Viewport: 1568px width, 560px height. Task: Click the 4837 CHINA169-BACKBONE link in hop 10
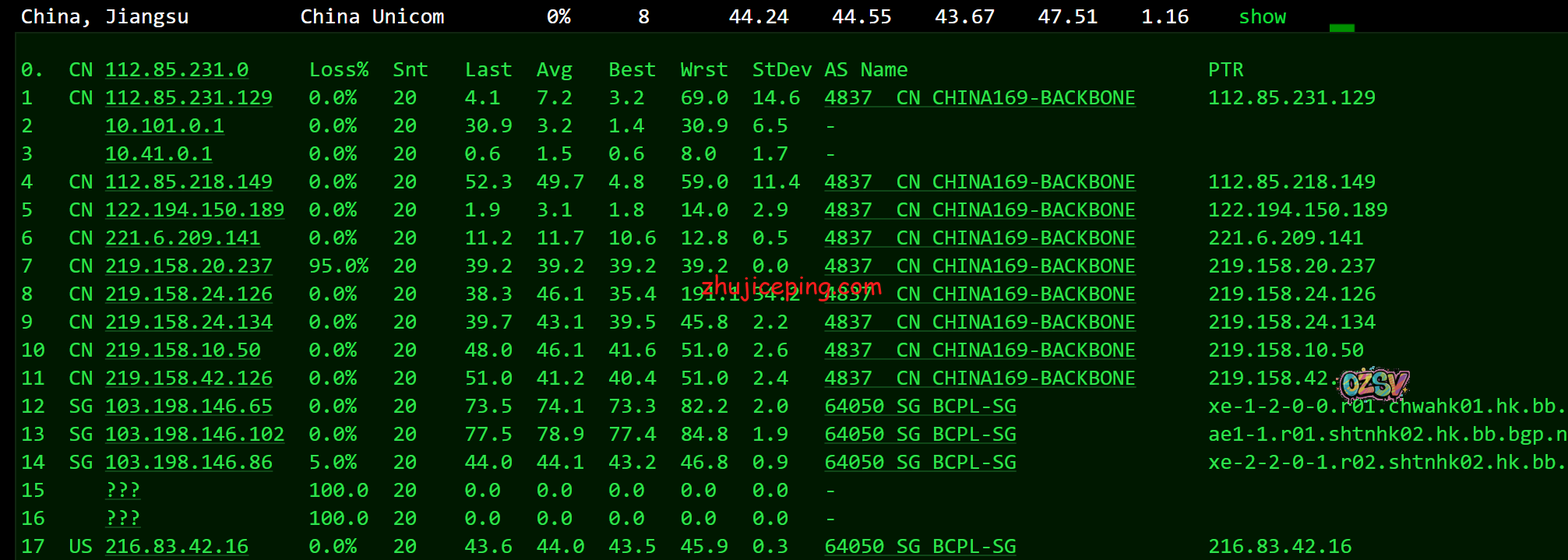click(979, 350)
